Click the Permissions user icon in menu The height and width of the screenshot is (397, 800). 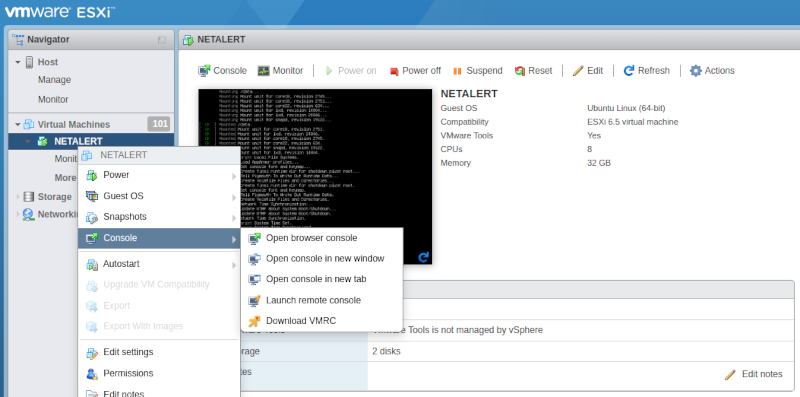click(x=92, y=374)
